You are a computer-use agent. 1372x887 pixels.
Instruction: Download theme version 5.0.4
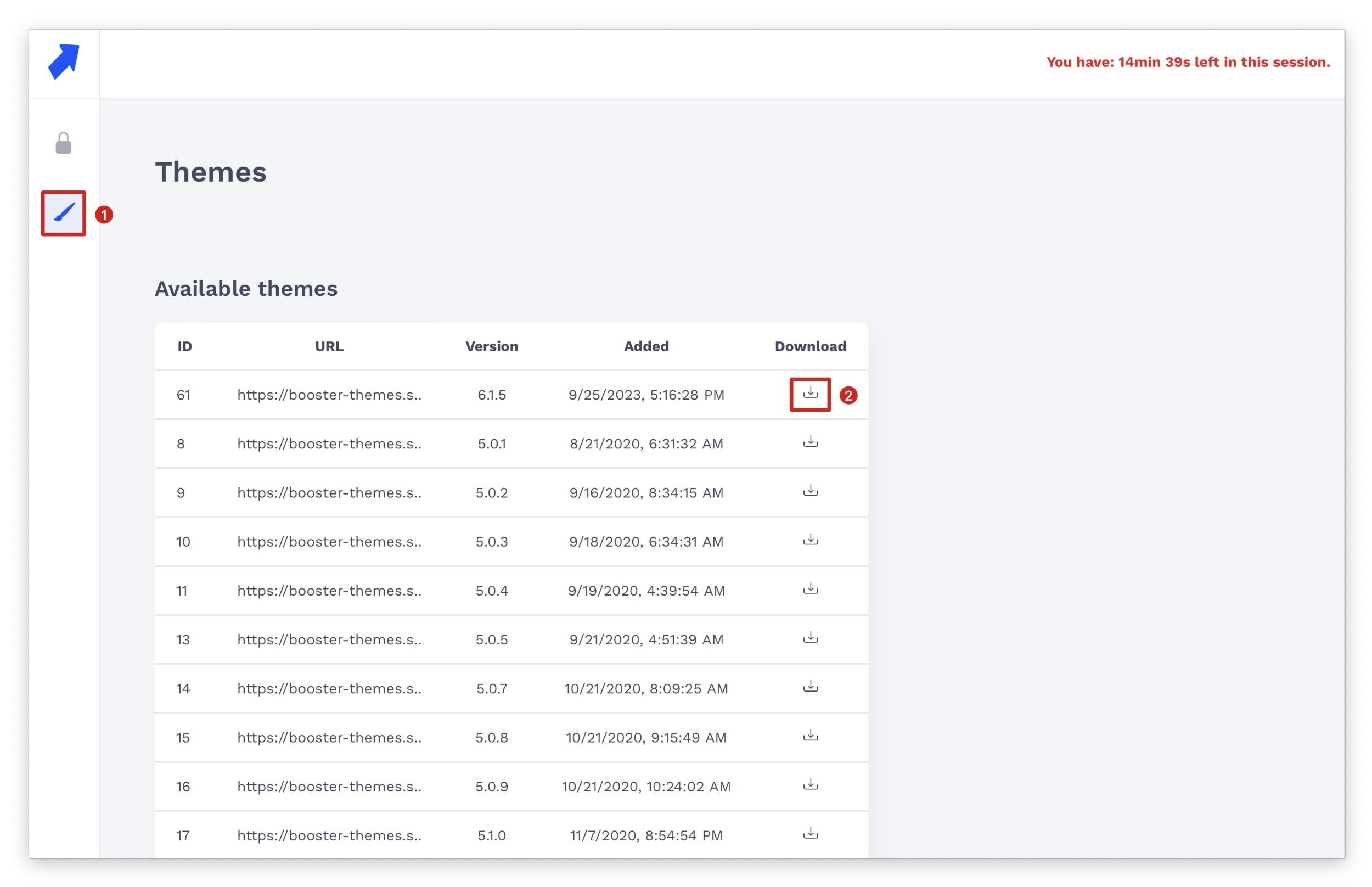pyautogui.click(x=810, y=589)
